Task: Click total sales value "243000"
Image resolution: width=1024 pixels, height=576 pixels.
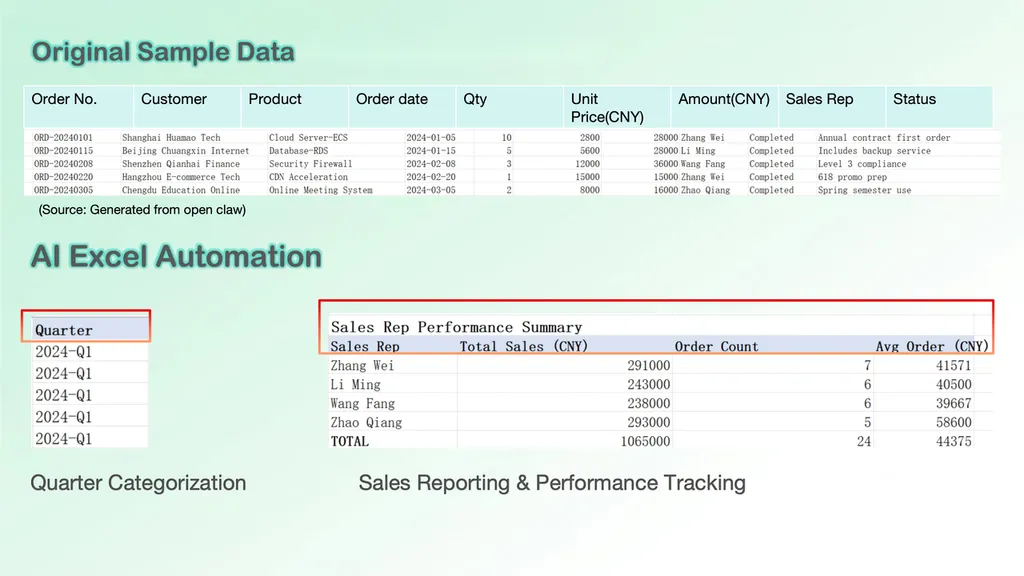Action: 648,385
